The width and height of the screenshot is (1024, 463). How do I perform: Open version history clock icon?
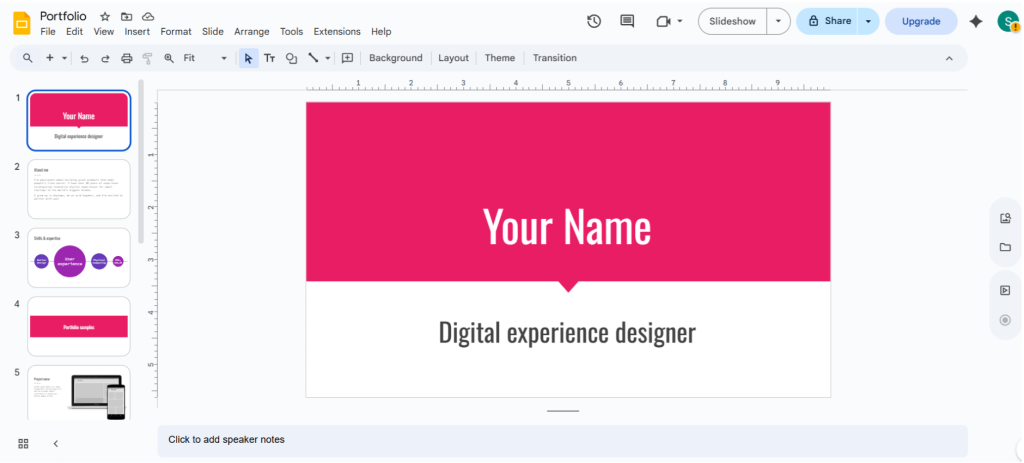[594, 21]
